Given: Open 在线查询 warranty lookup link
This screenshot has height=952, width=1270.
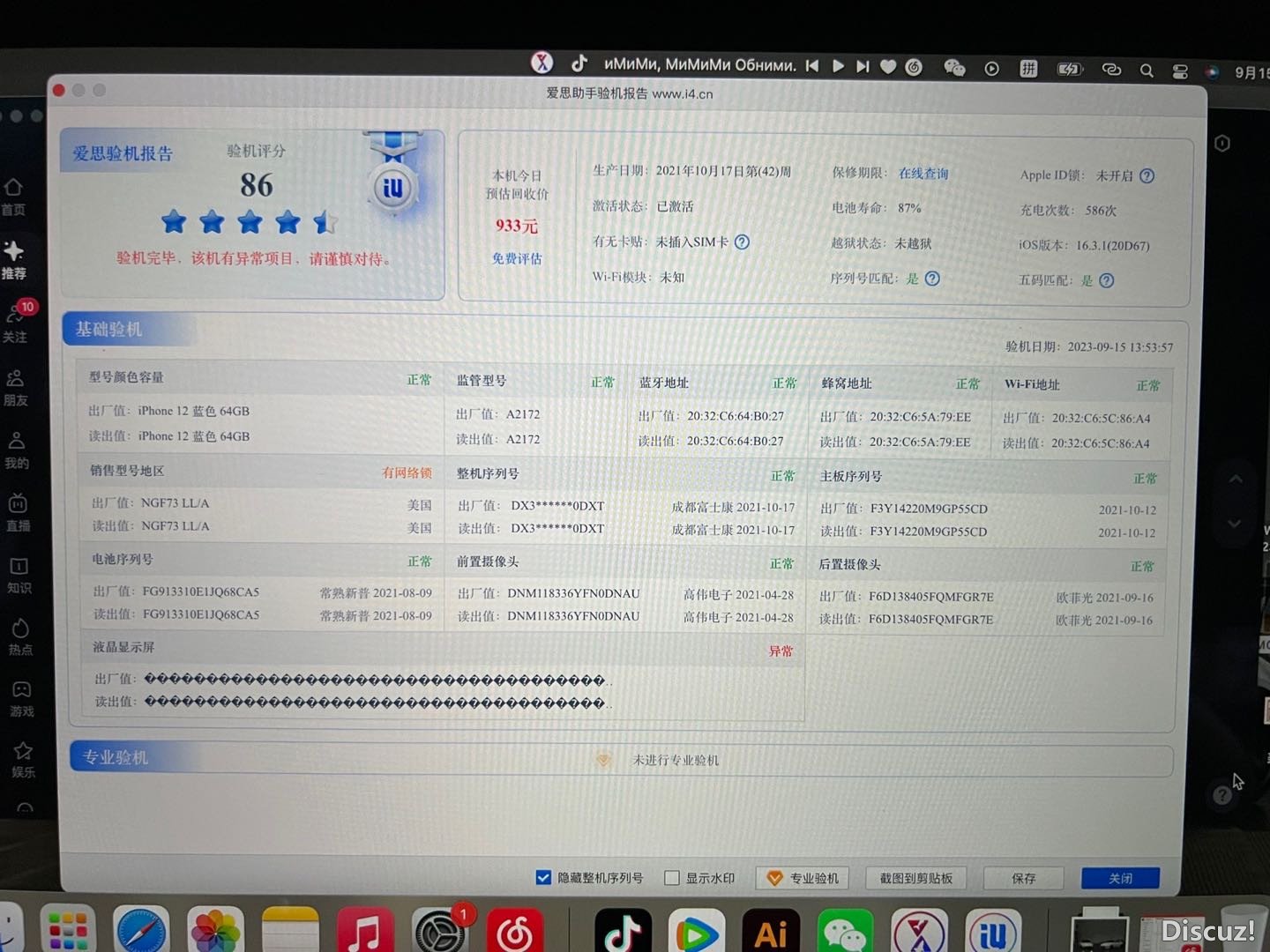Looking at the screenshot, I should 923,174.
